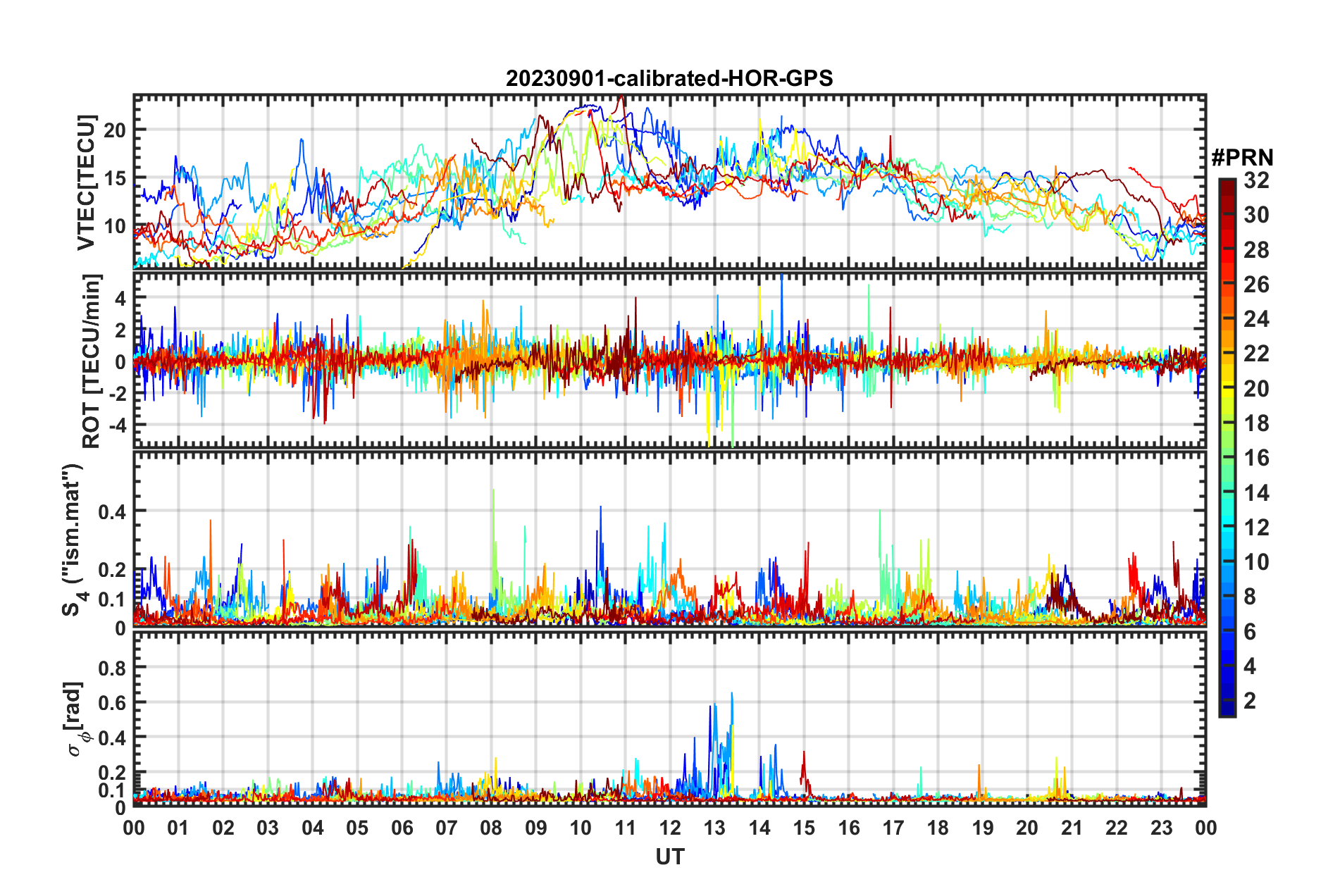Click ROT y-axis tick label -2
This screenshot has height=896, width=1340.
pyautogui.click(x=117, y=394)
